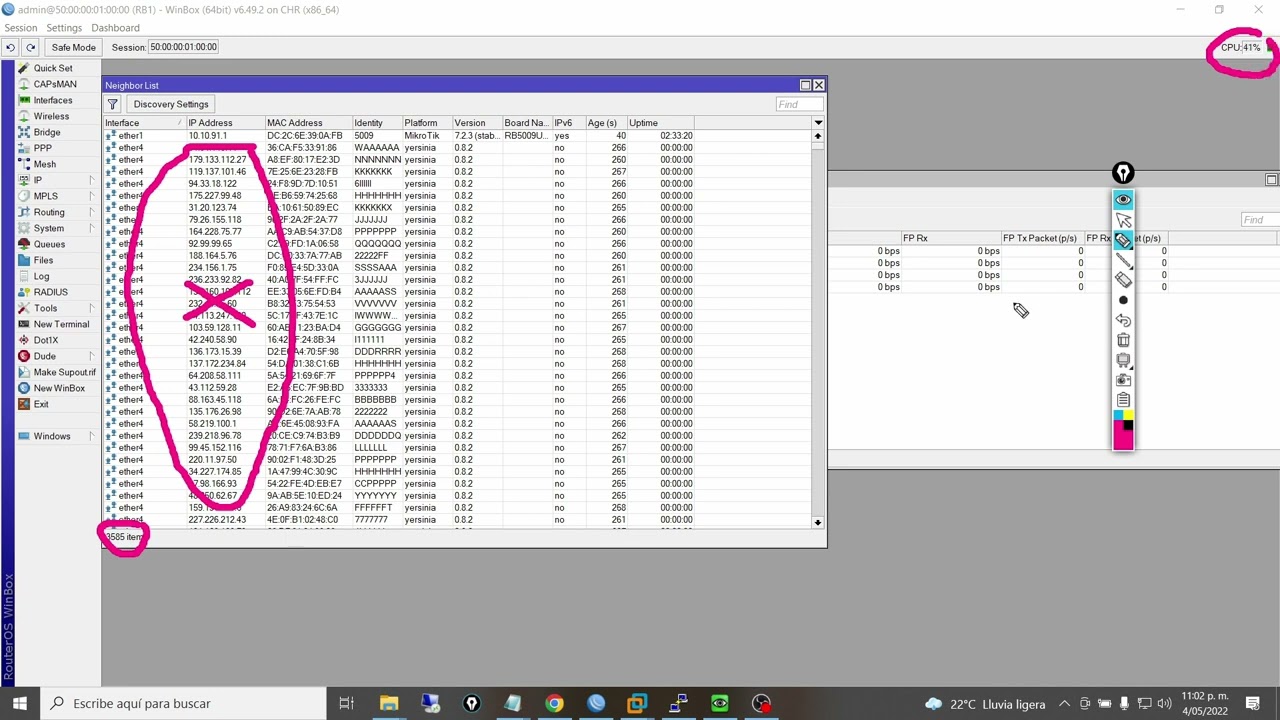Click the Neighbor List scrollbar down arrow
Image resolution: width=1280 pixels, height=720 pixels.
point(818,522)
